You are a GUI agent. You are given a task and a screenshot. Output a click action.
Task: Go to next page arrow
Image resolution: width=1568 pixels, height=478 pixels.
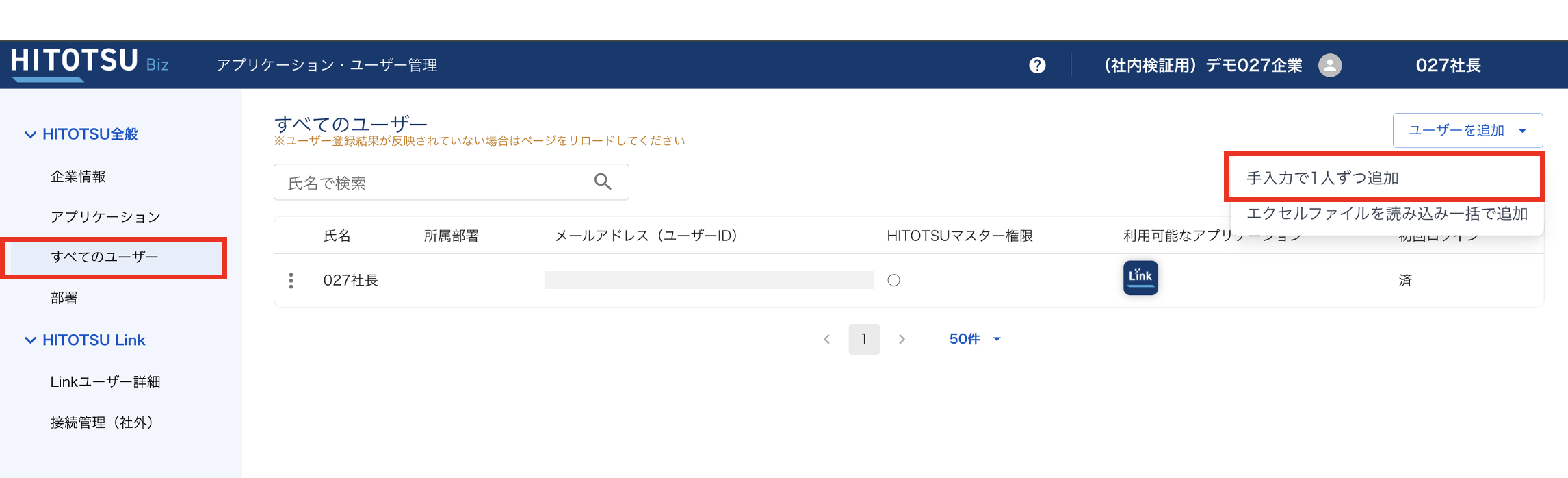pos(902,339)
